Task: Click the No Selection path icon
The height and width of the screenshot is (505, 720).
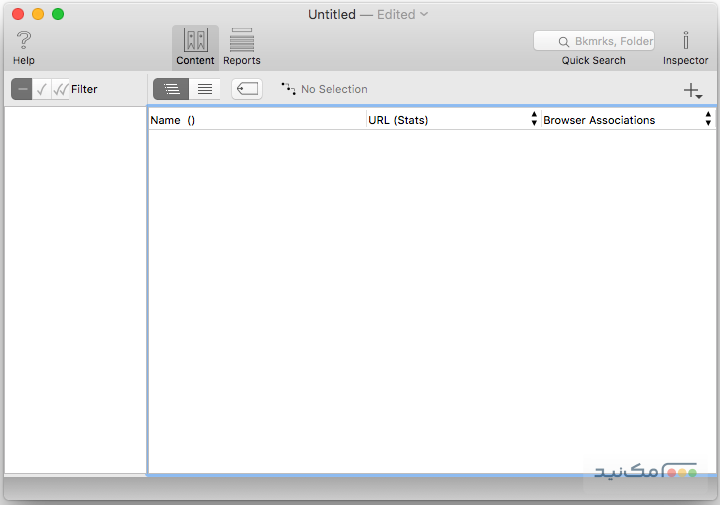Action: (x=289, y=89)
